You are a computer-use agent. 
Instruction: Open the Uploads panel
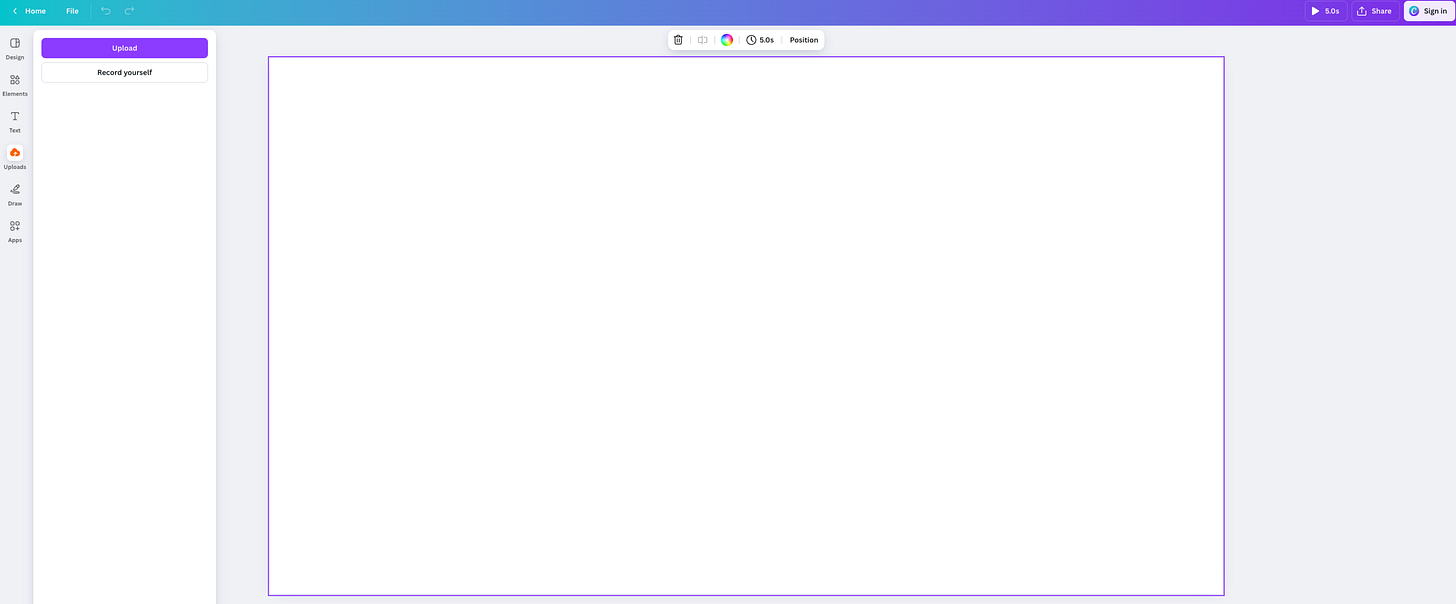tap(15, 158)
